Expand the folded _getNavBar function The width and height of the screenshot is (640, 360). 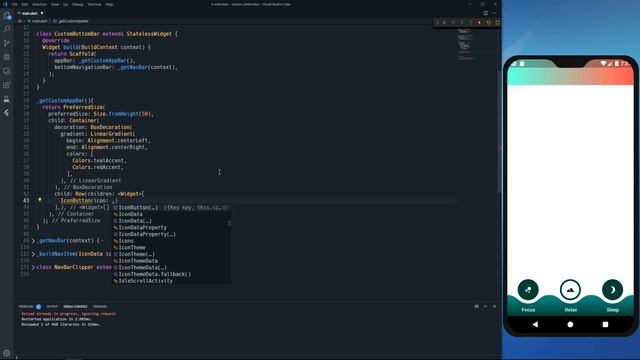click(x=33, y=241)
